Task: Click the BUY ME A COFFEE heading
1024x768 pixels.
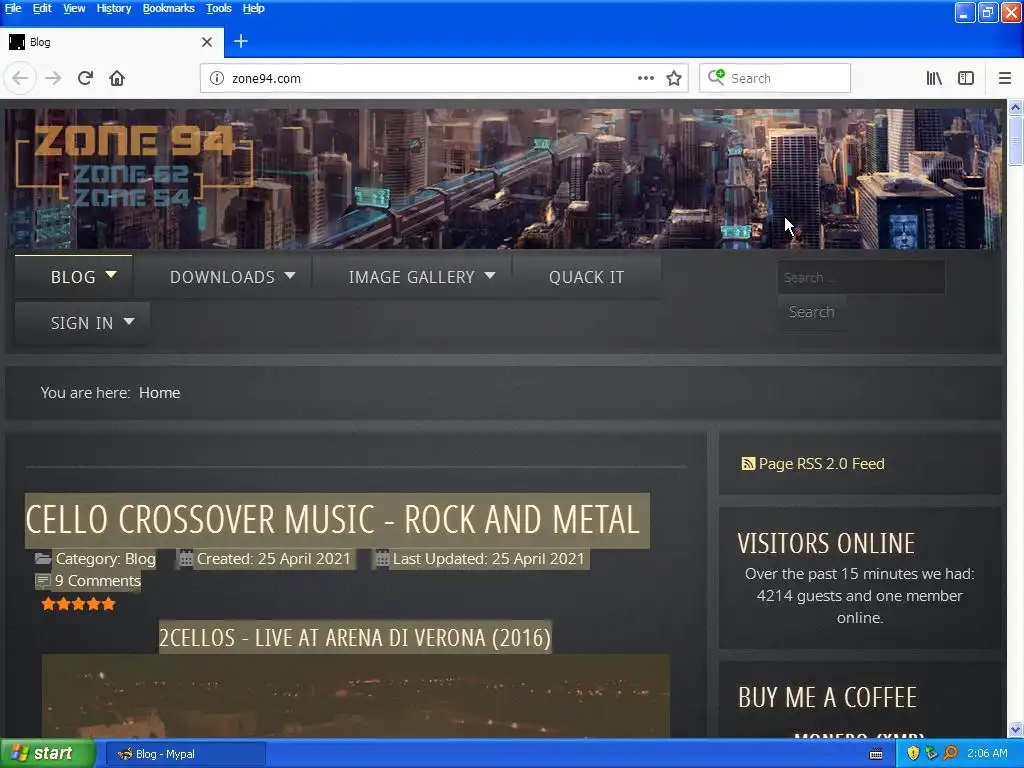Action: coord(827,697)
